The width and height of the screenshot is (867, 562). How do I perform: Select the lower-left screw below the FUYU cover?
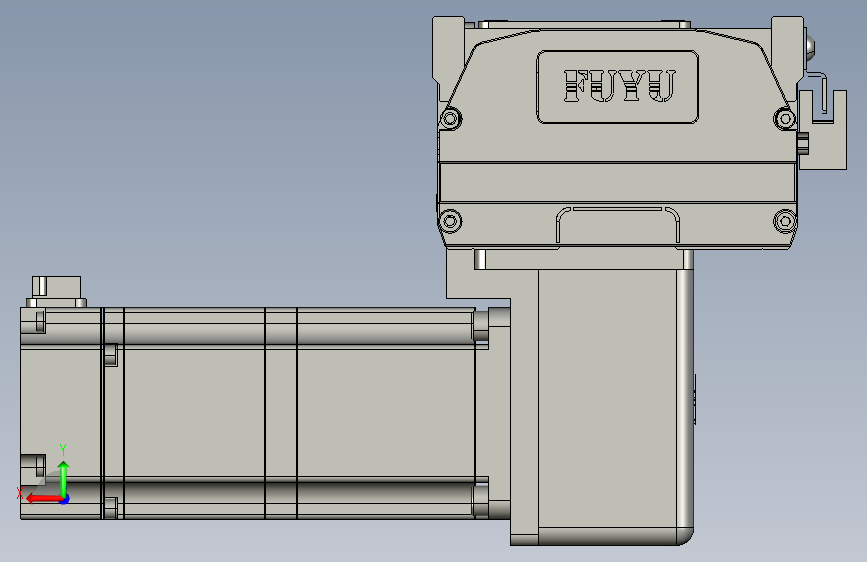click(x=450, y=221)
